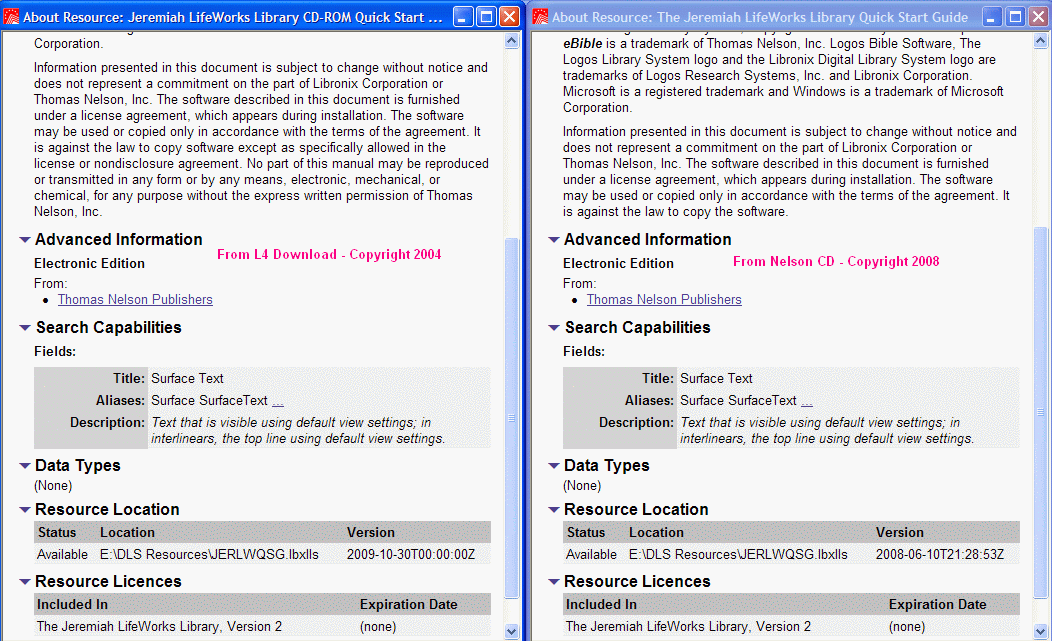
Task: Collapse Advanced Information in left window
Action: [x=25, y=240]
